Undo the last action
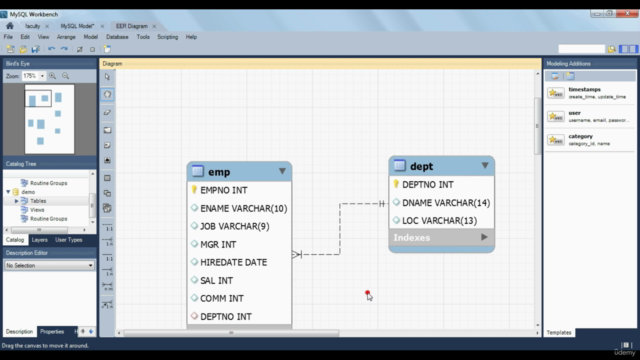Screen dimensions: 640x360 pyautogui.click(x=51, y=49)
